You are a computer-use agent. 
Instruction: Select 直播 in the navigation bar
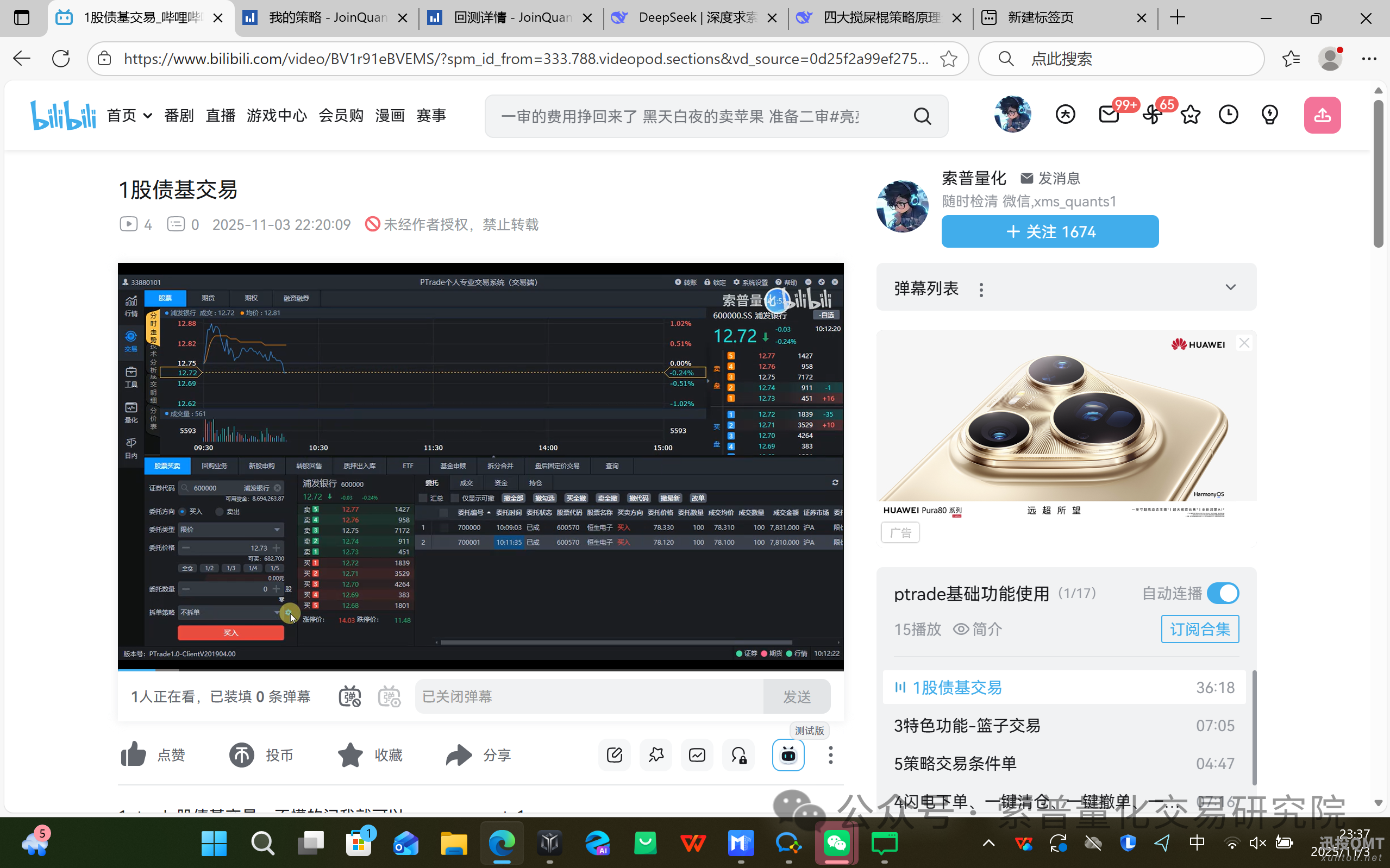(x=220, y=115)
